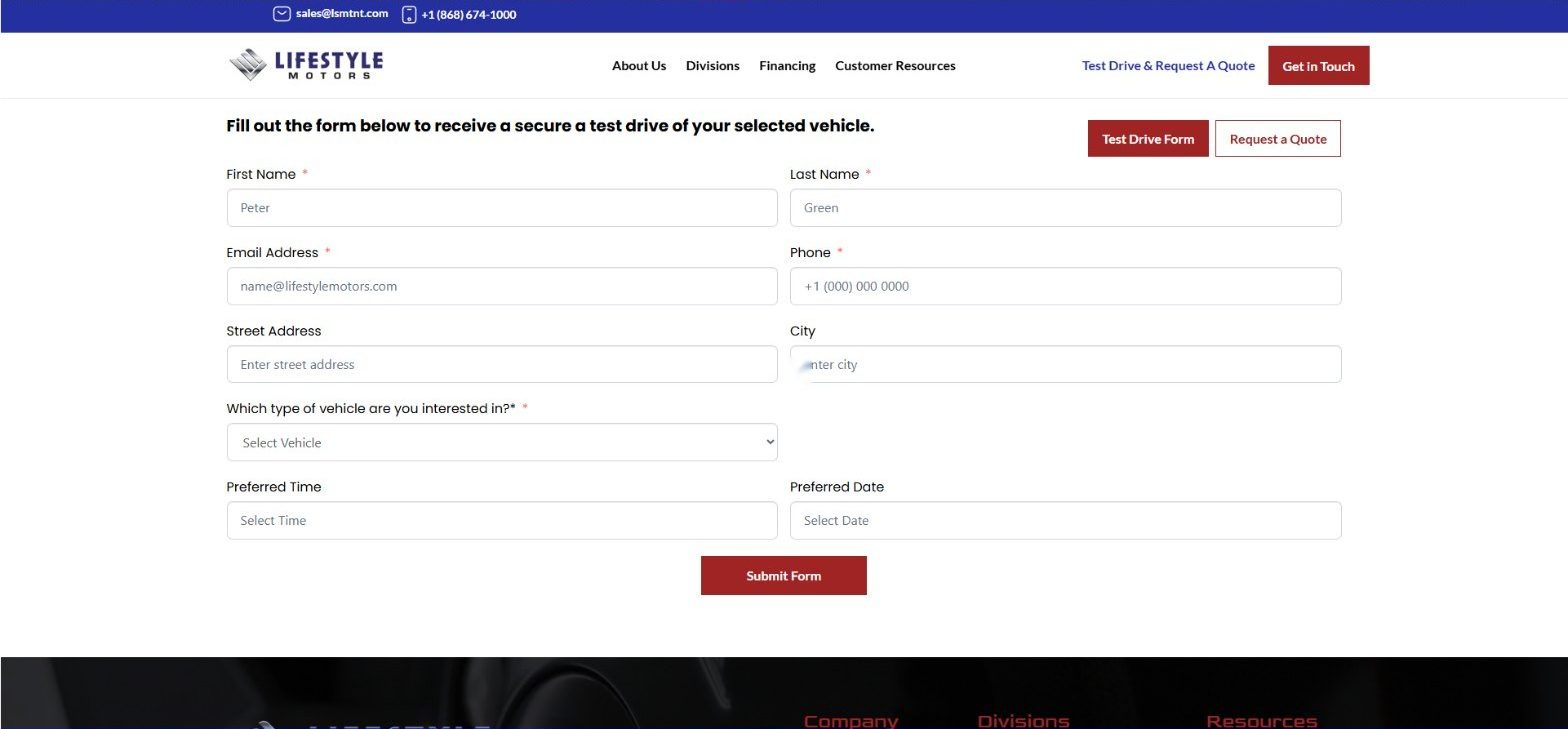Open the Lifestyle Motors logo homepage
The image size is (1568, 729).
click(306, 64)
